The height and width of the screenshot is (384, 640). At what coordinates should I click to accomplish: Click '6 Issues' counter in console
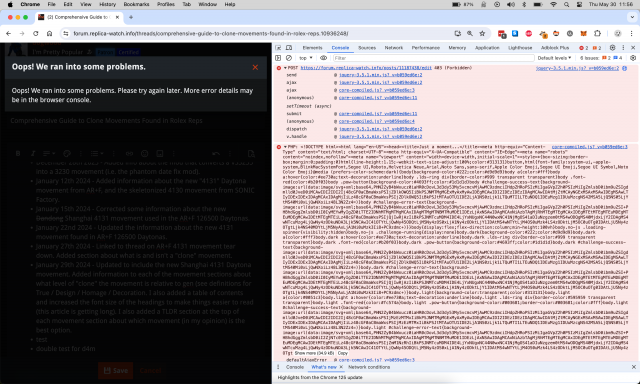pyautogui.click(x=601, y=58)
